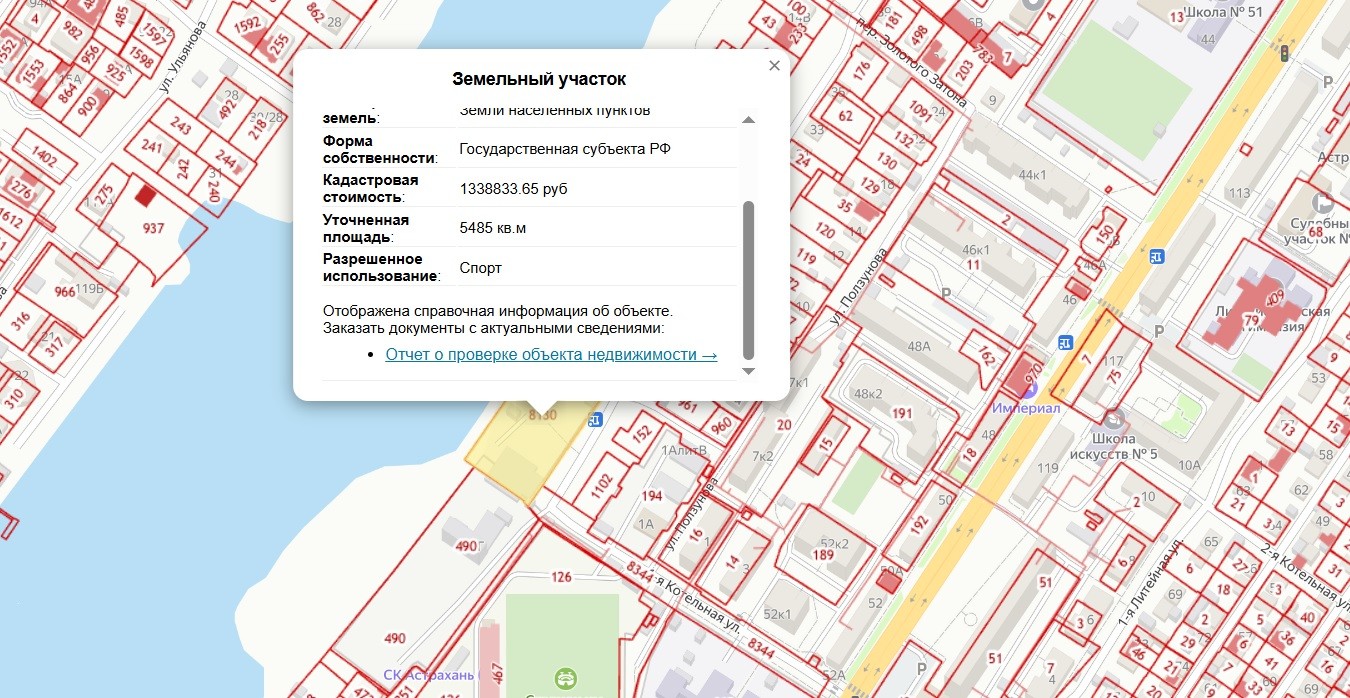Click land parcel 189 at building 52к2
The height and width of the screenshot is (698, 1350).
click(823, 555)
